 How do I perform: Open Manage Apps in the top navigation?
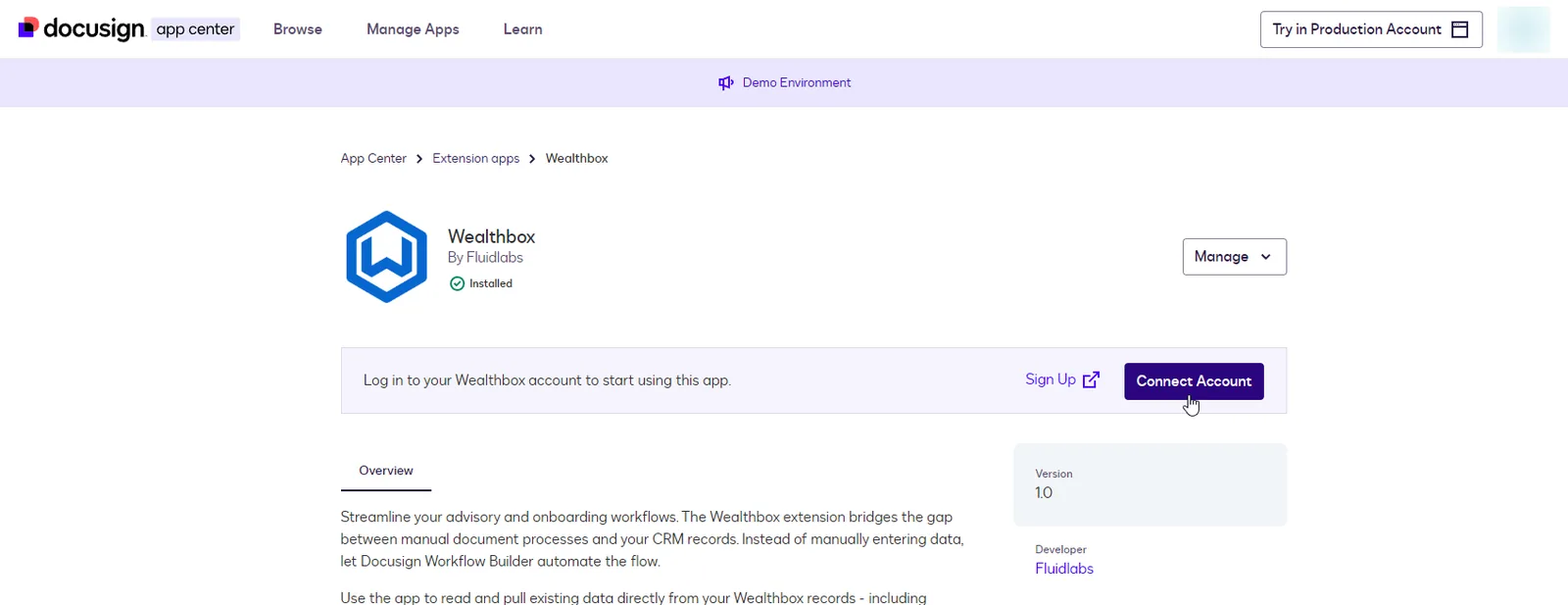point(413,29)
